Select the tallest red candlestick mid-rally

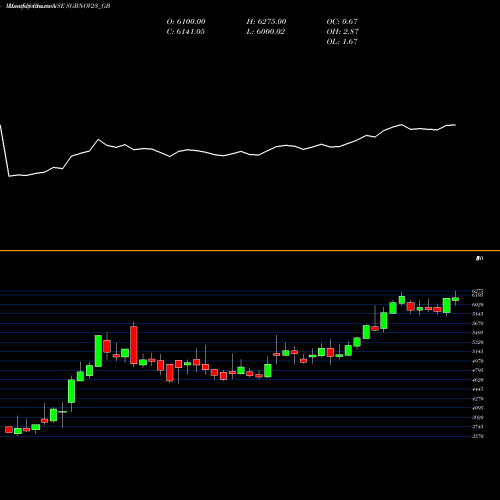(134, 345)
